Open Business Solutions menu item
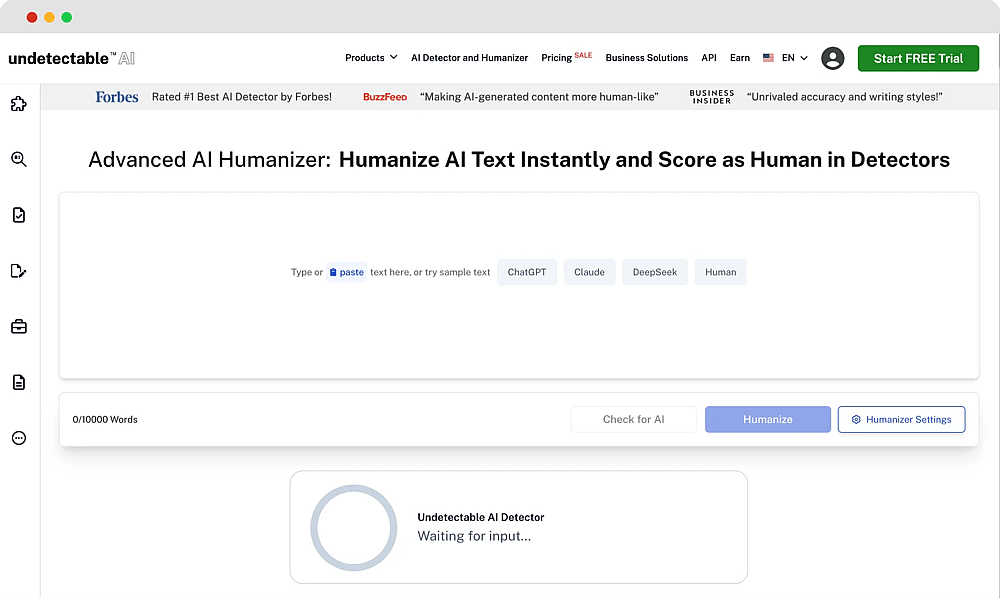 tap(647, 57)
